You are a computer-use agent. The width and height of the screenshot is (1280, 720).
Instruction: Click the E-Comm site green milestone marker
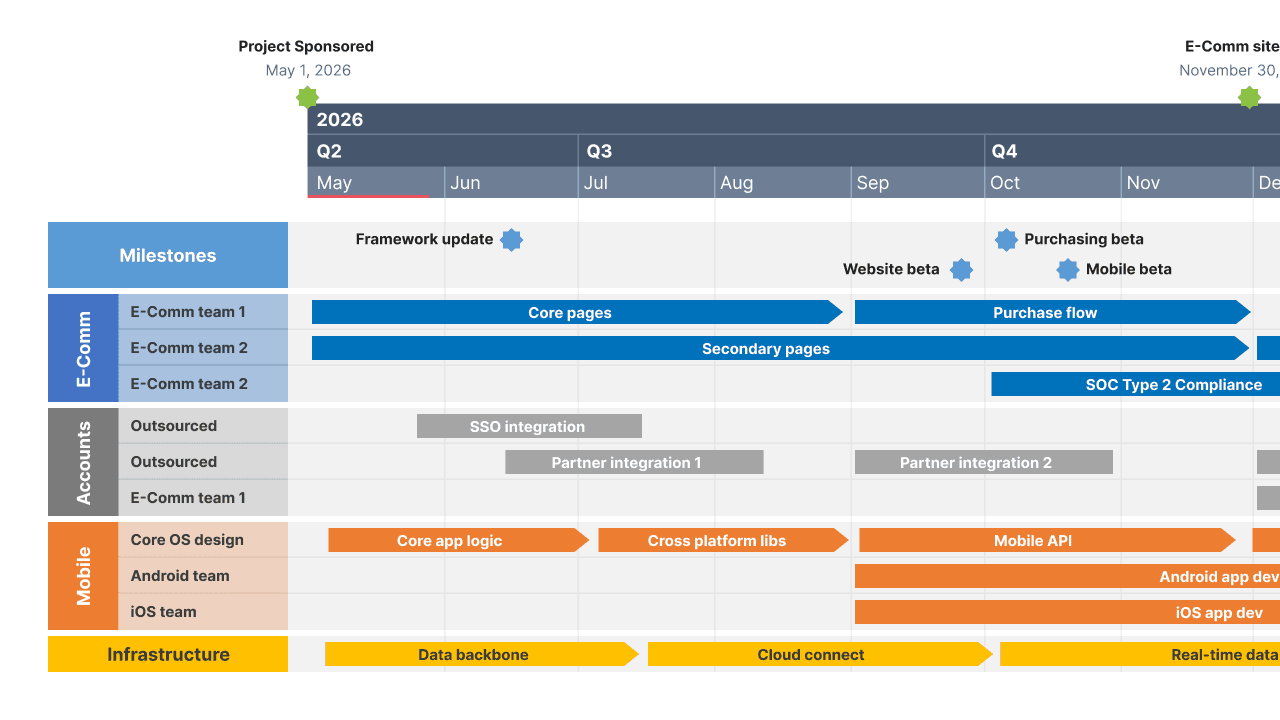point(1249,97)
